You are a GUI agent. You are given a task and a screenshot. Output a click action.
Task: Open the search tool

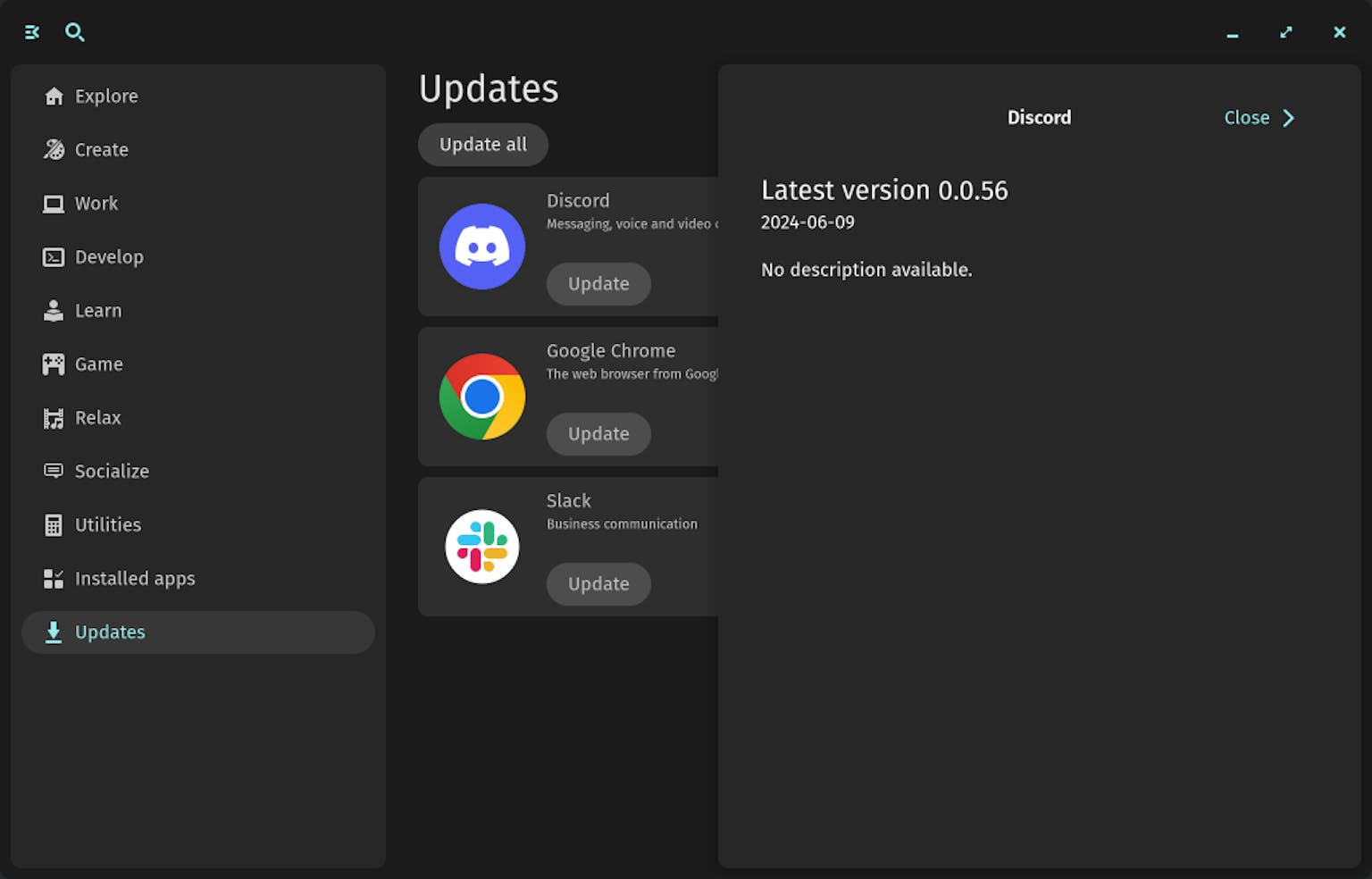(x=75, y=32)
